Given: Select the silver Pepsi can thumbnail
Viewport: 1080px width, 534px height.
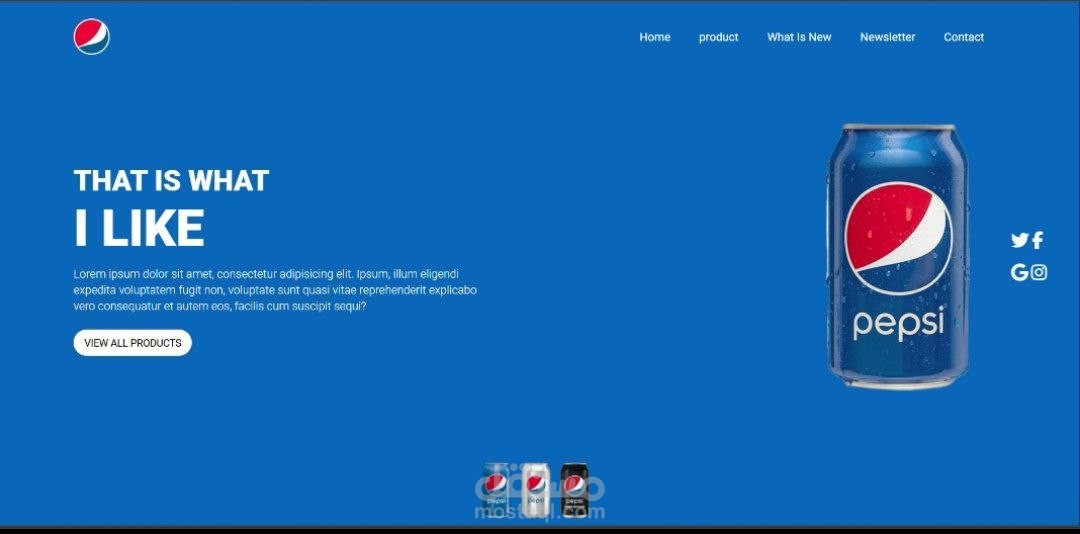Looking at the screenshot, I should coord(536,489).
